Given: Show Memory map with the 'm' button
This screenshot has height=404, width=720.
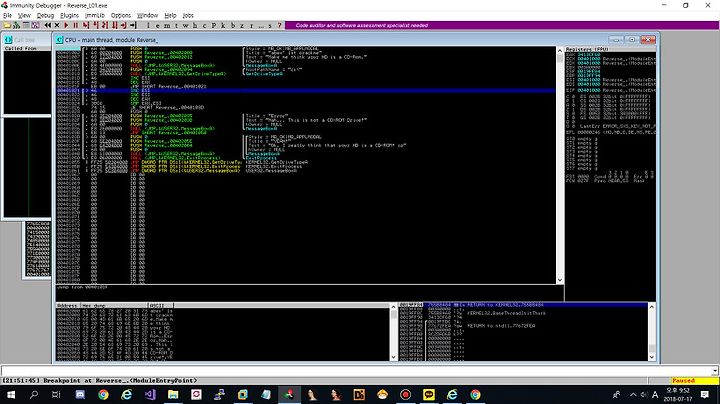Looking at the screenshot, I should tap(167, 25).
